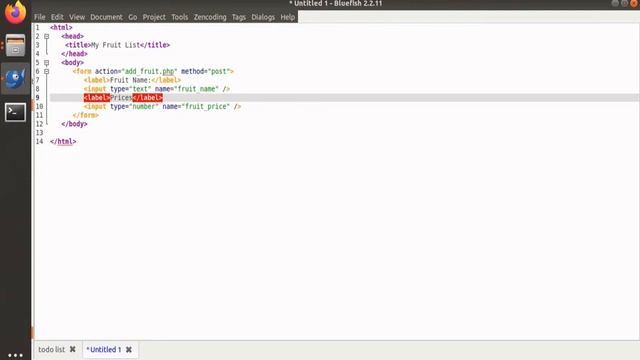Switch to the todo list tab
This screenshot has height=360, width=640.
[51, 349]
